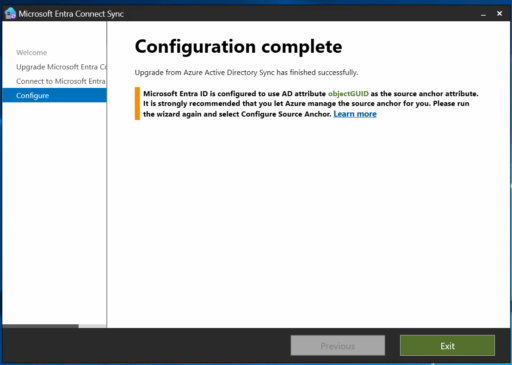Click the orange warning indicator bar
Image resolution: width=512 pixels, height=365 pixels.
pos(137,103)
